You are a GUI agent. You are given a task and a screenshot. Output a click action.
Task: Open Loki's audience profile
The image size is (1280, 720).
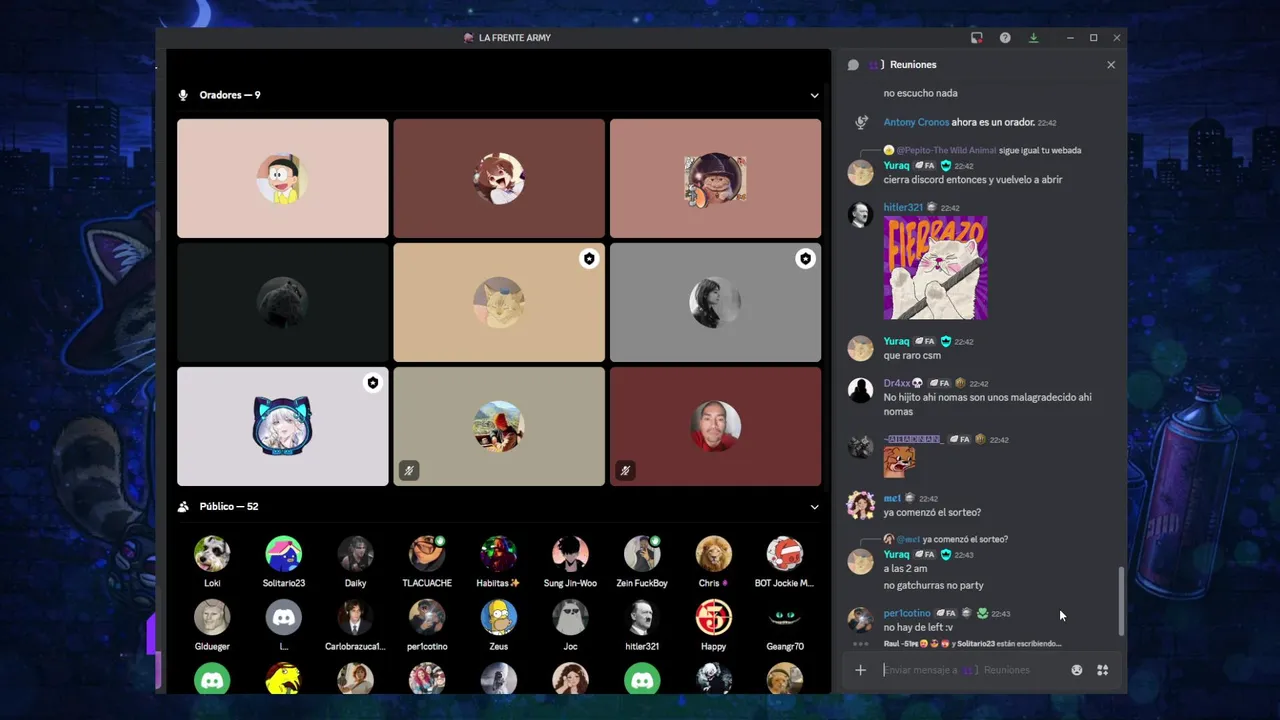coord(212,554)
